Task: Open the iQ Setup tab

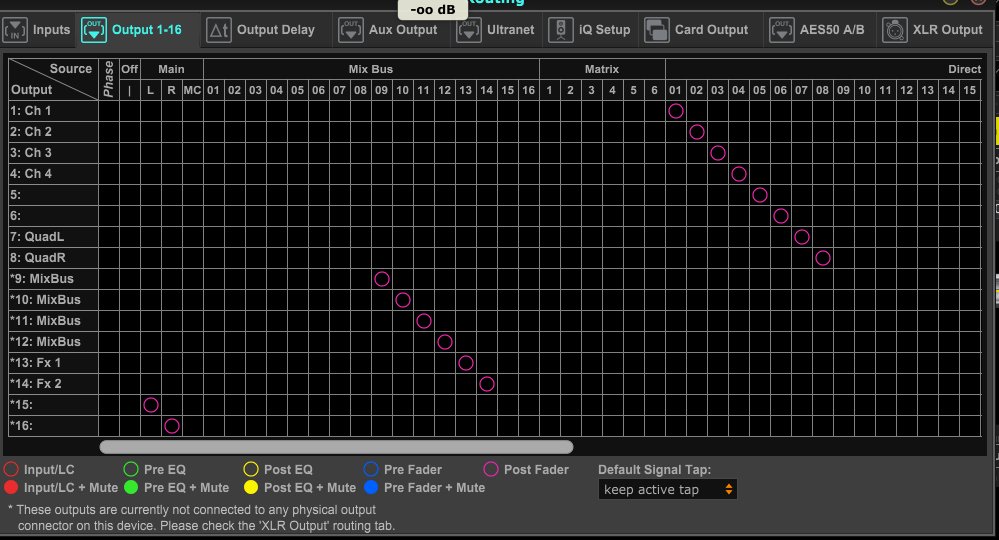Action: 591,30
